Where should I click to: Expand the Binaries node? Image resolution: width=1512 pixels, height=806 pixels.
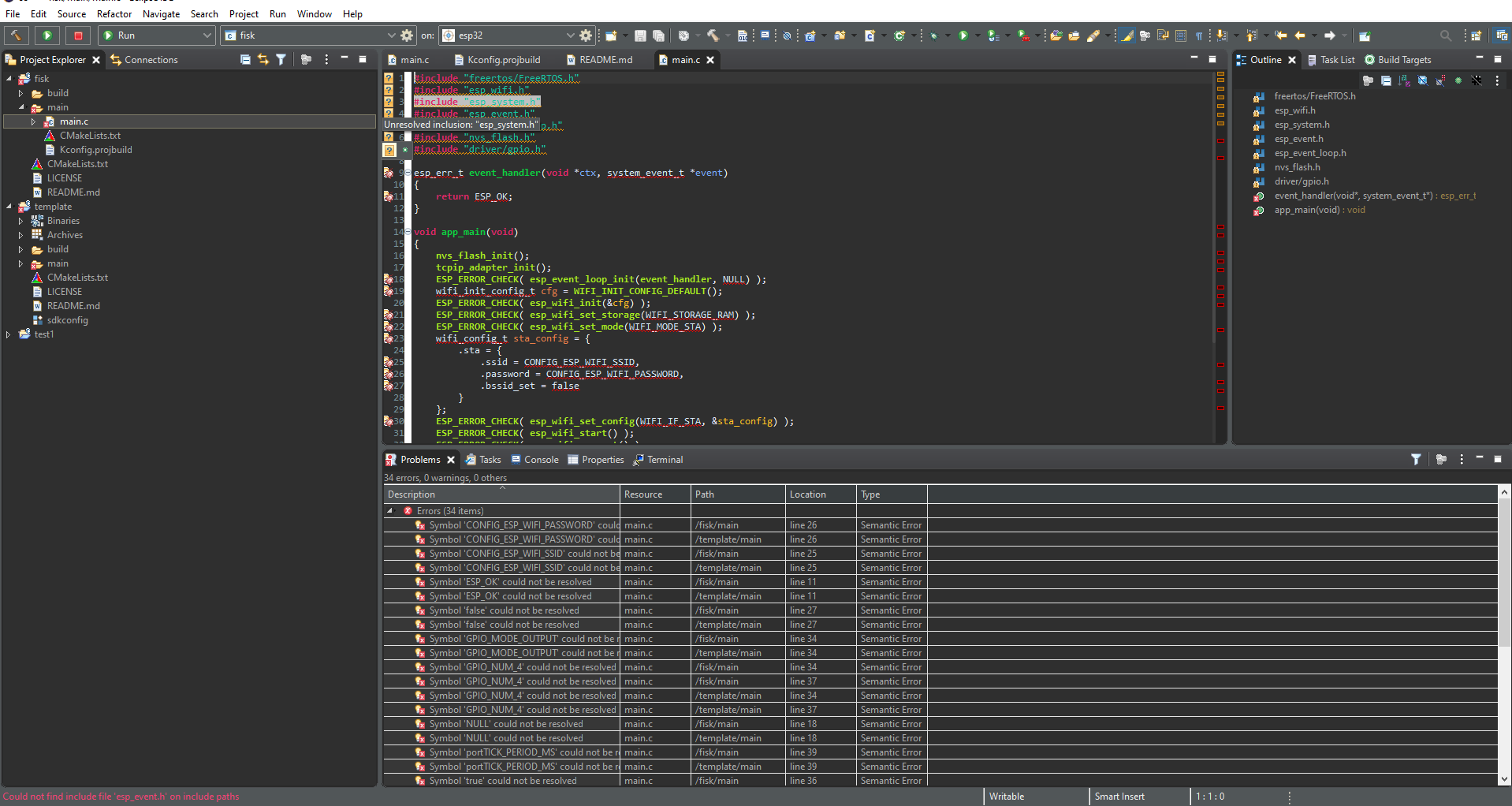[x=21, y=221]
